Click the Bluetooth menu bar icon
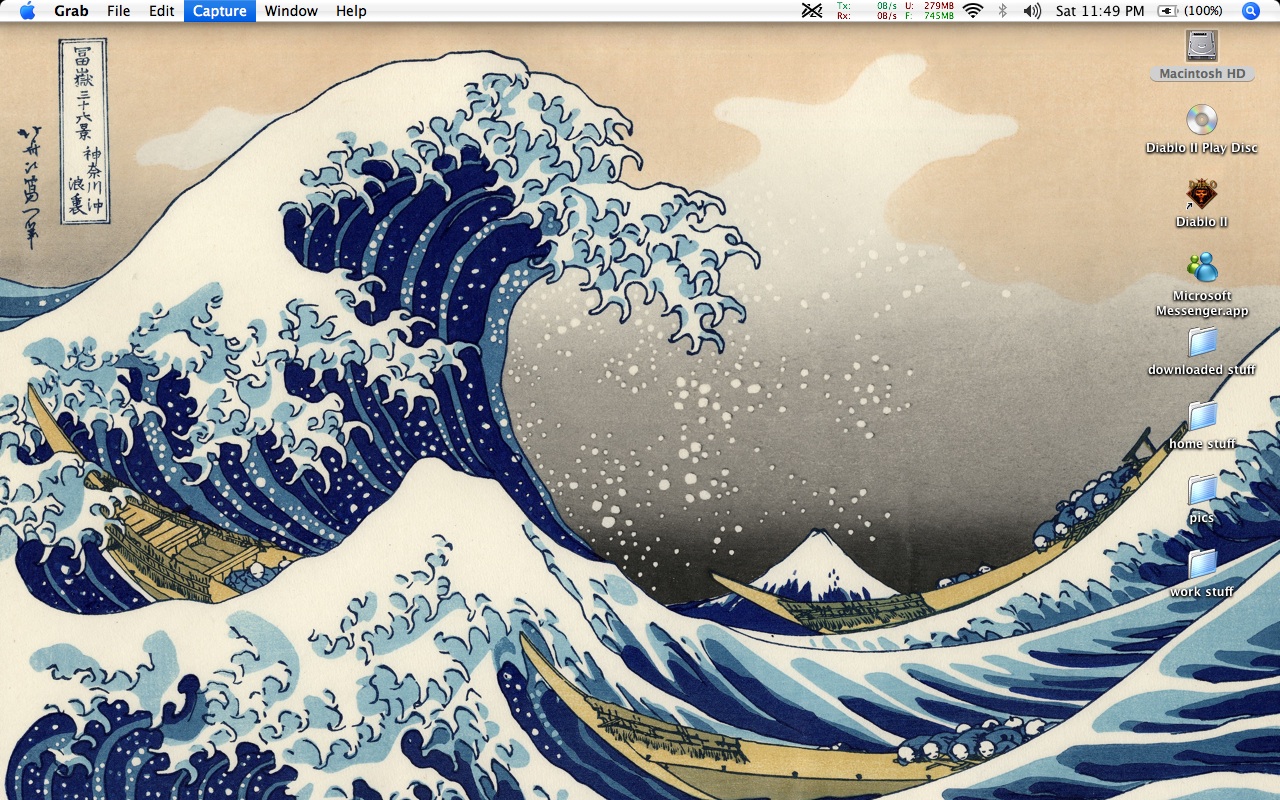This screenshot has height=800, width=1280. pyautogui.click(x=1003, y=11)
